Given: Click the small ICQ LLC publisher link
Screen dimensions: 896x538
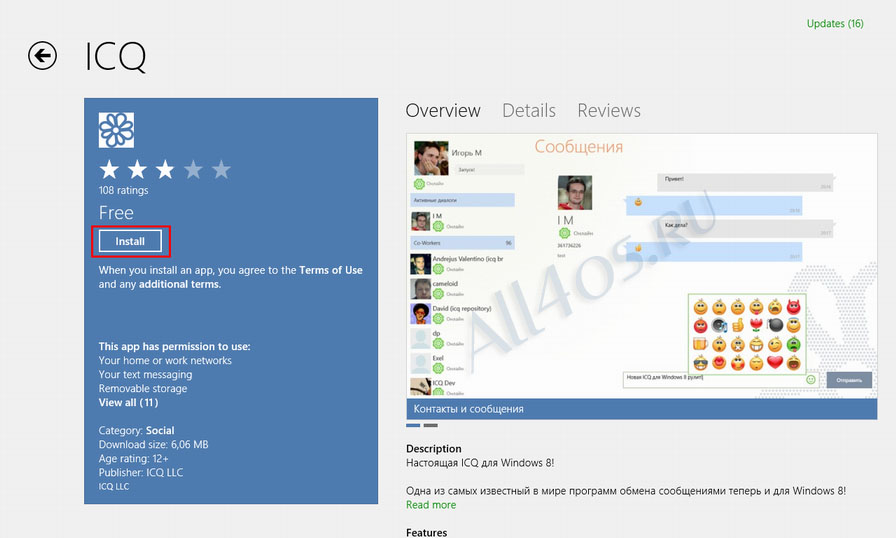Looking at the screenshot, I should 114,487.
